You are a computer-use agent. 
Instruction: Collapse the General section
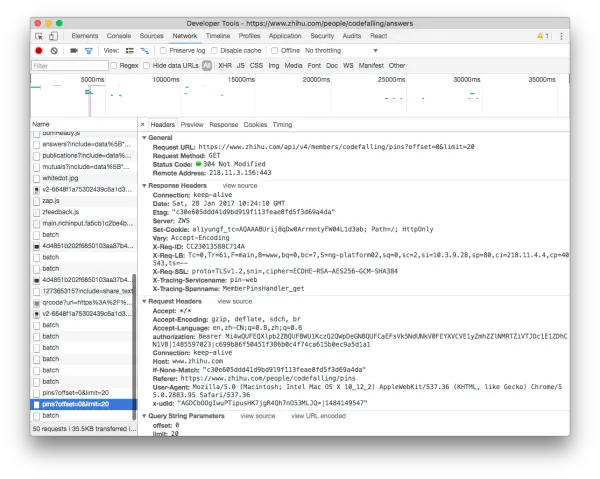(x=144, y=138)
